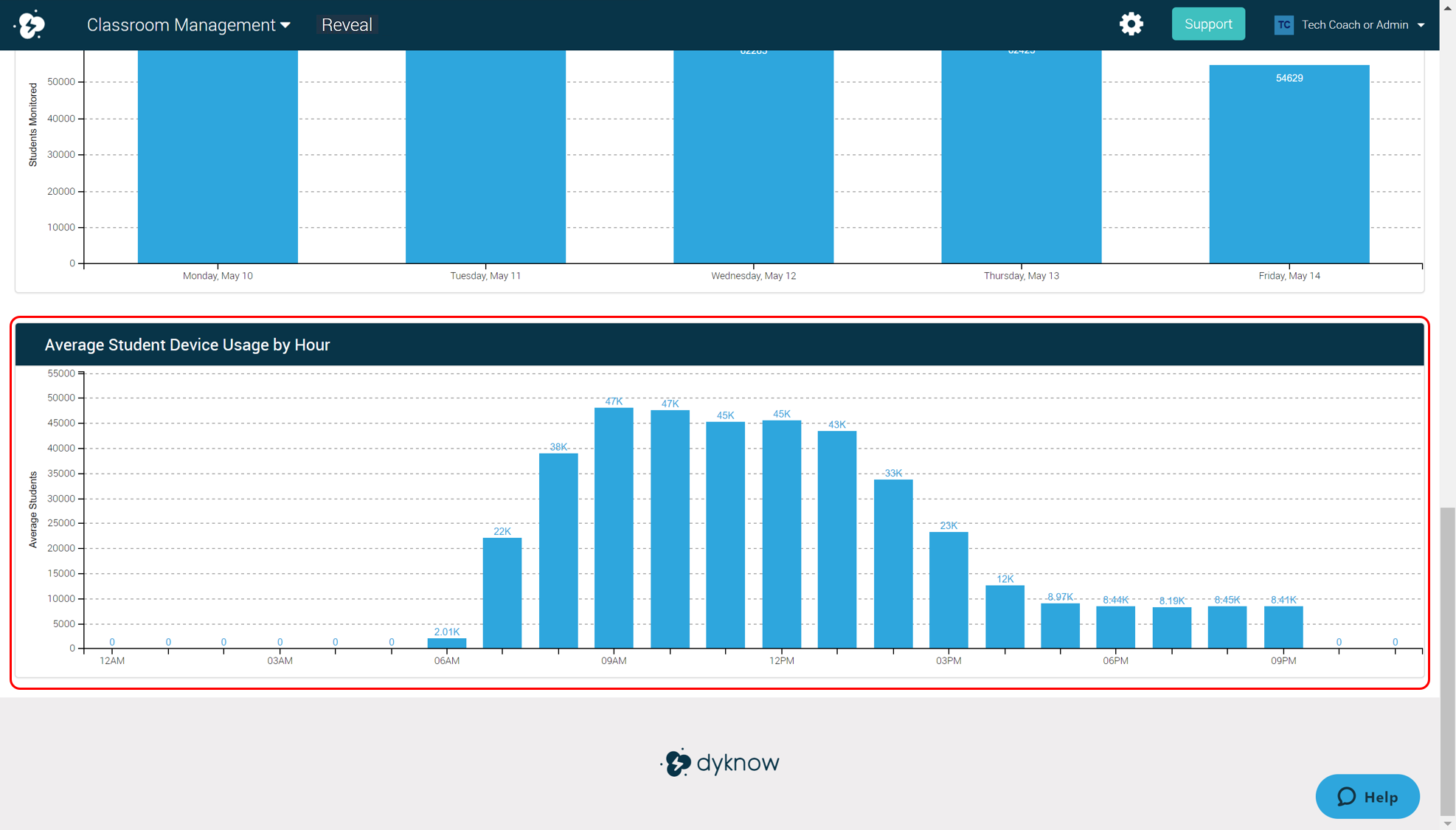This screenshot has width=1456, height=830.
Task: Click the 09PM bar labeled 8.41K
Action: 1283,627
